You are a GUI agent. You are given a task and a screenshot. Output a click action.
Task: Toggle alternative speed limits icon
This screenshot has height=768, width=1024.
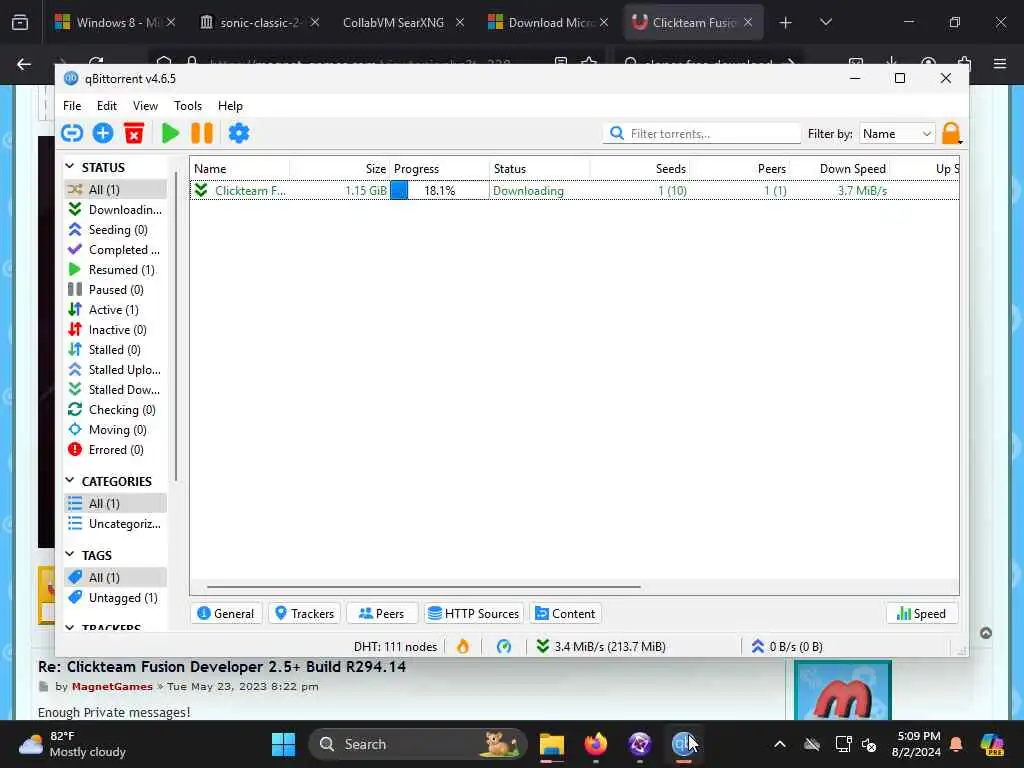(504, 647)
